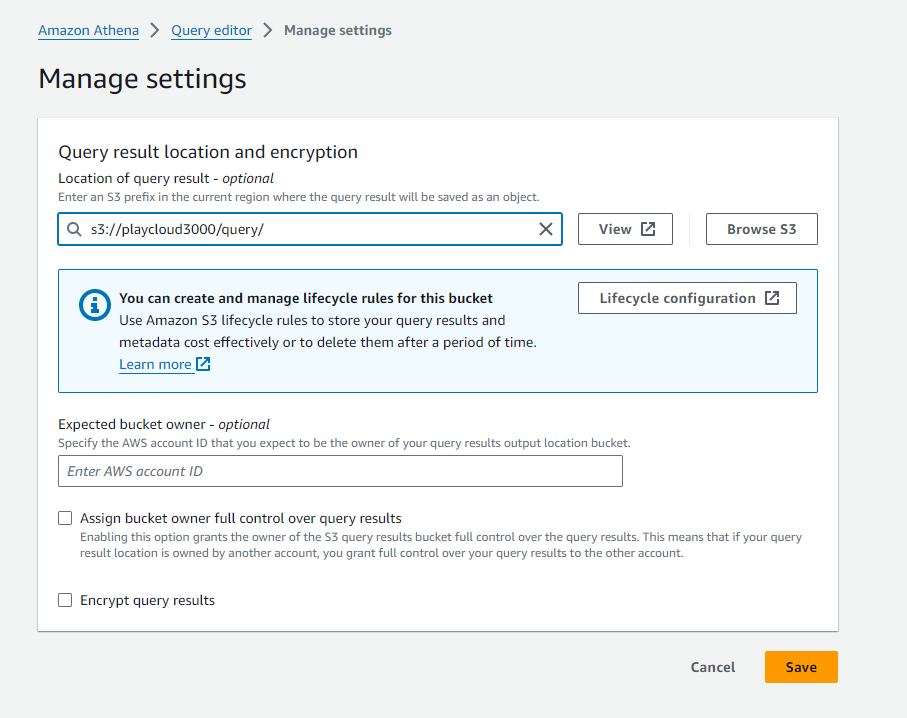The height and width of the screenshot is (718, 907).
Task: Click the blue info circle icon
Action: [x=95, y=305]
